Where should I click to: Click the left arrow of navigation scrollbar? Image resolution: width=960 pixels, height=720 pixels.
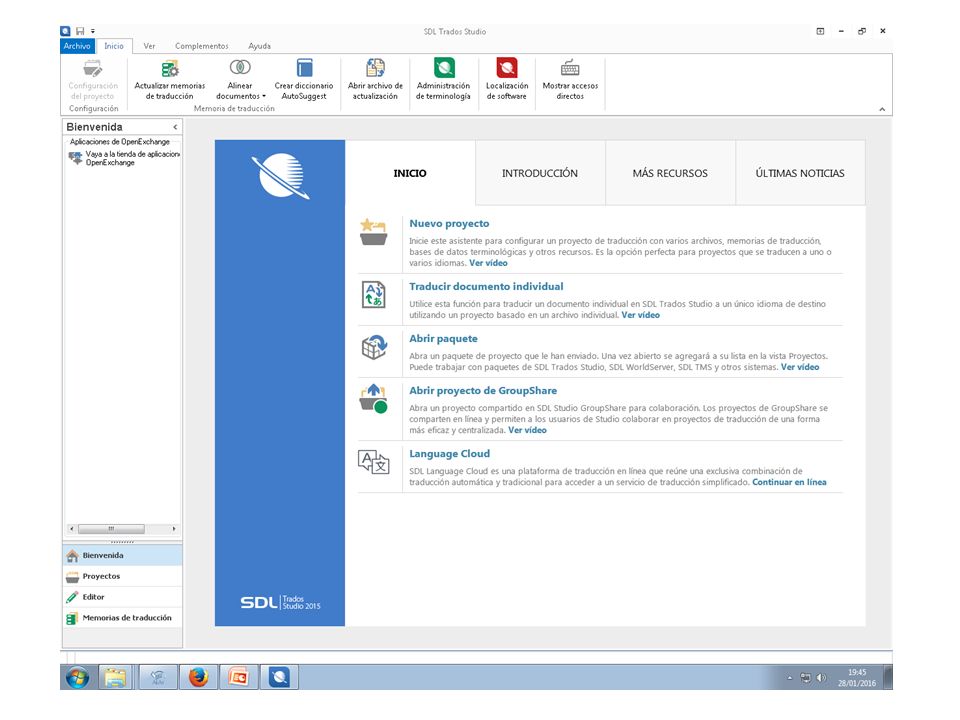72,529
